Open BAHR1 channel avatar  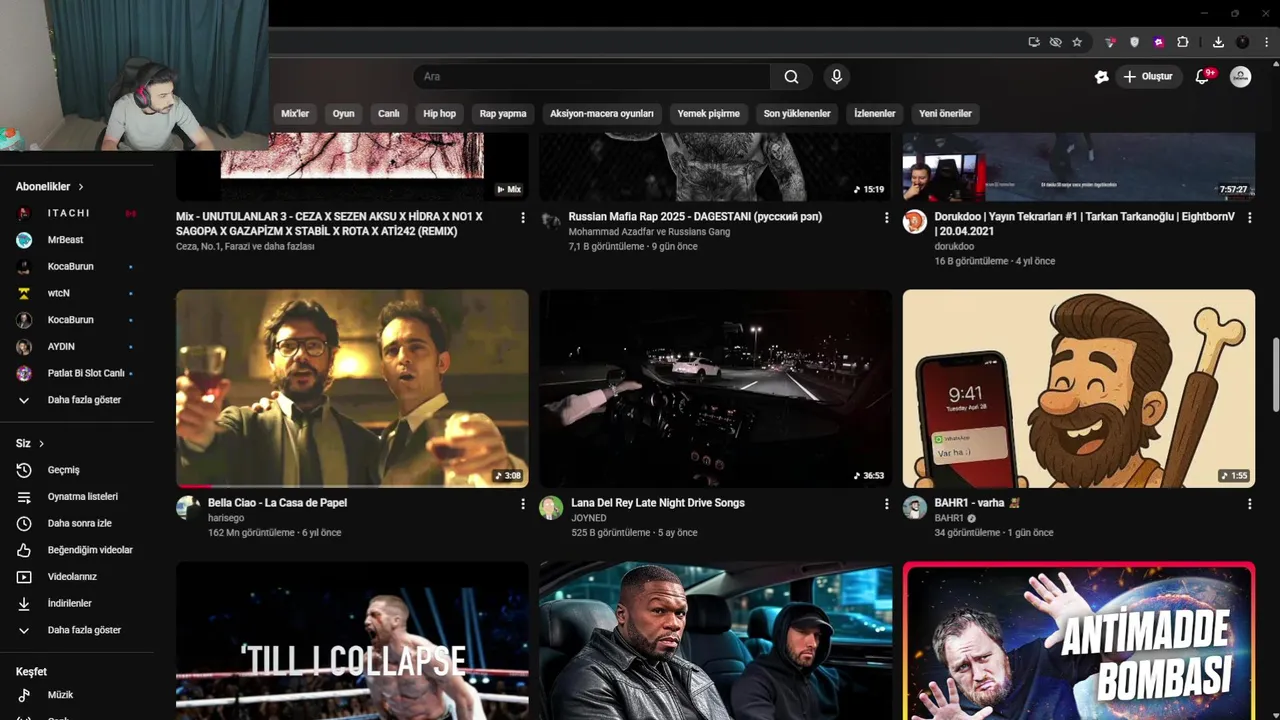[x=915, y=508]
